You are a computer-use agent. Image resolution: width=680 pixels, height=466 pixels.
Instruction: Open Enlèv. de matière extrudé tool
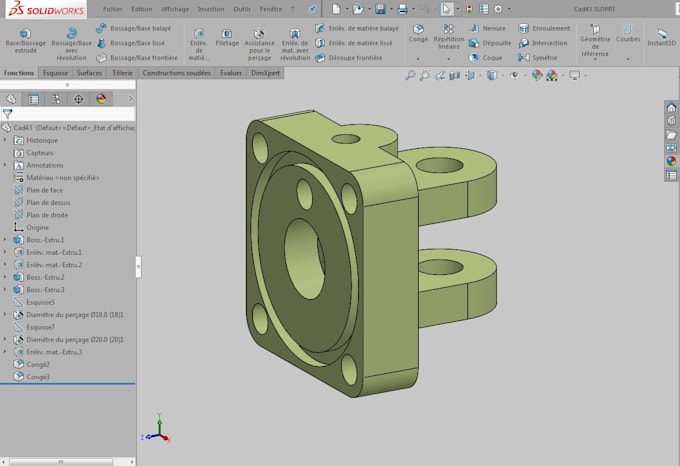tap(199, 44)
